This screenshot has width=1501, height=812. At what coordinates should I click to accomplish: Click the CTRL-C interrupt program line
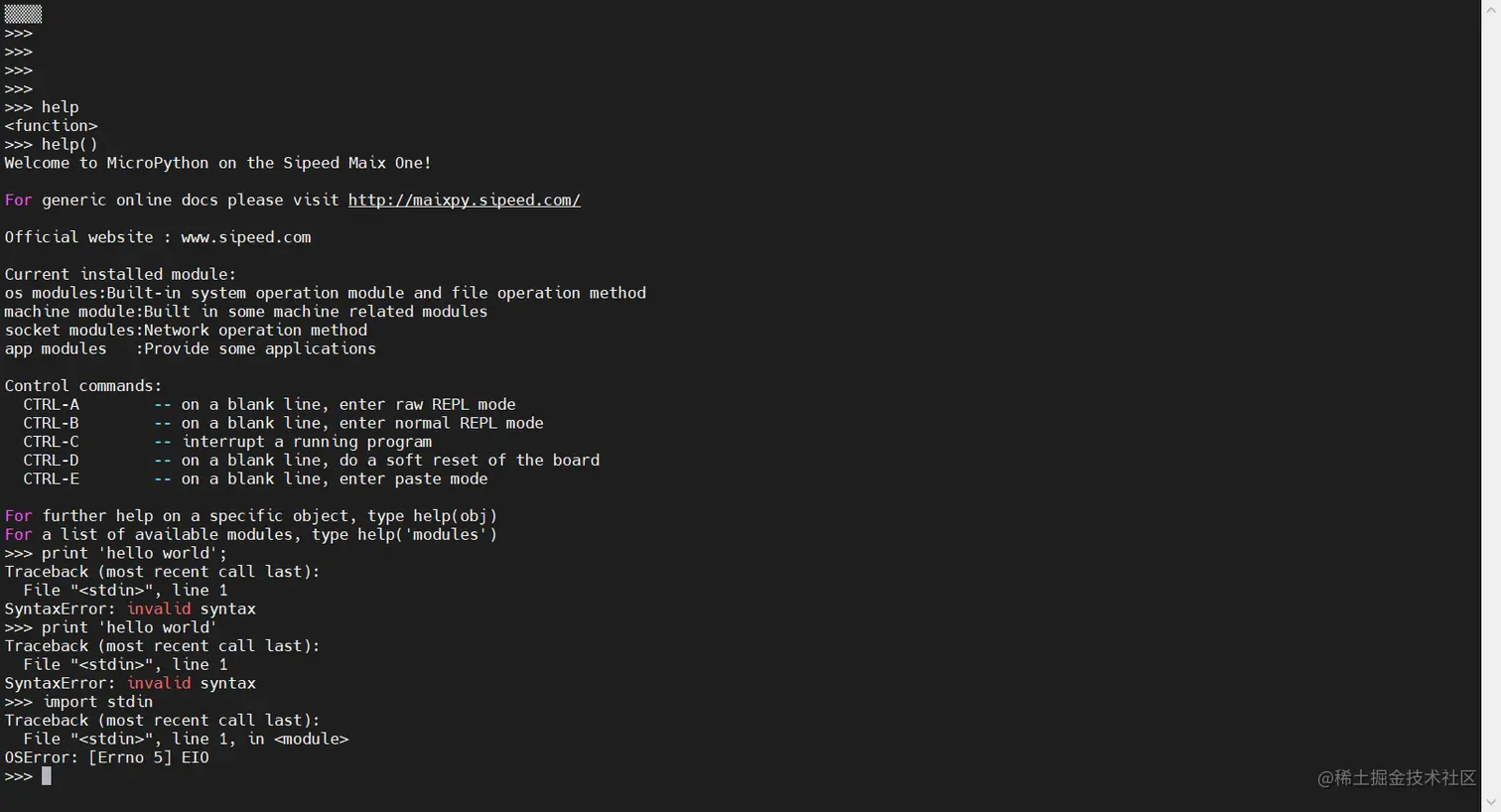click(x=226, y=442)
